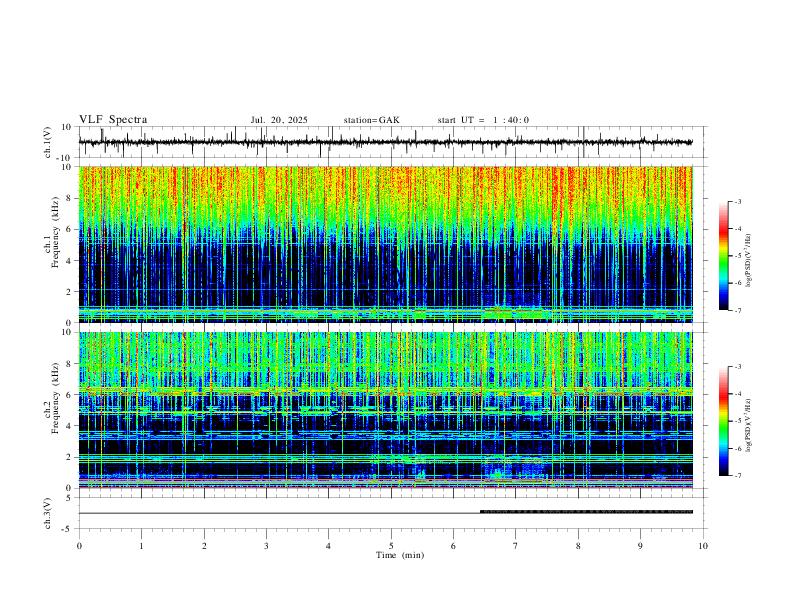Click the "station=GAK" label

point(371,120)
